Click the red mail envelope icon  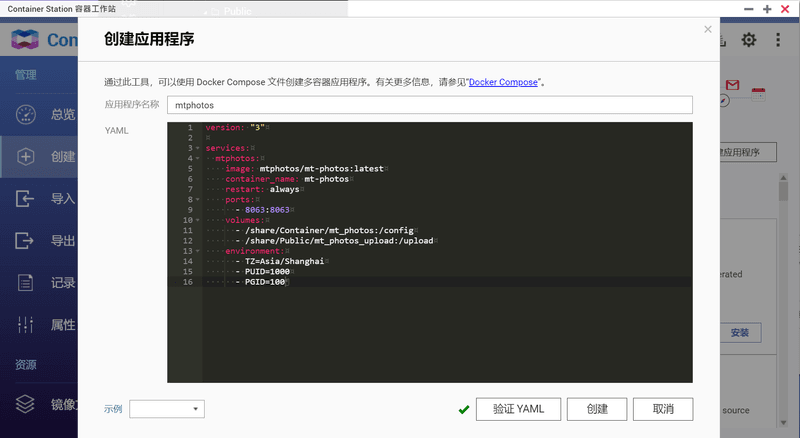pyautogui.click(x=733, y=85)
